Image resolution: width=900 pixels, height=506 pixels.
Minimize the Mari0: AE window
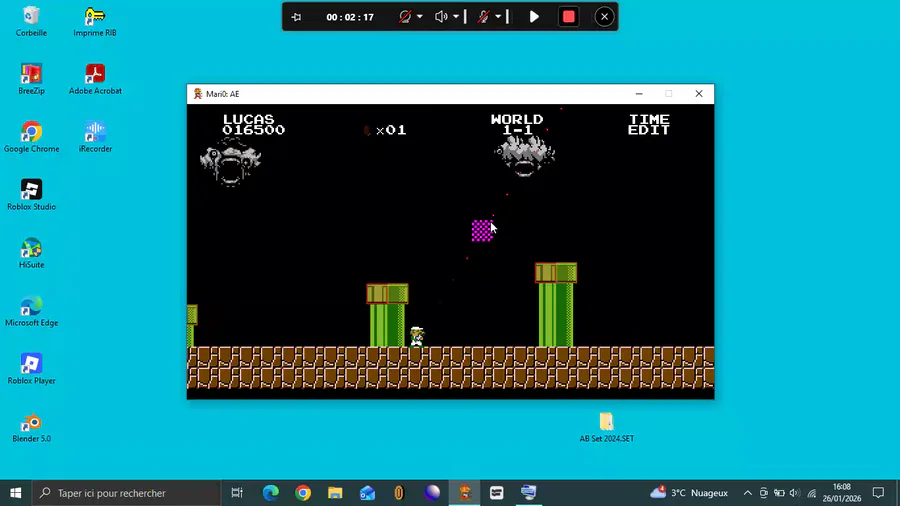point(639,94)
